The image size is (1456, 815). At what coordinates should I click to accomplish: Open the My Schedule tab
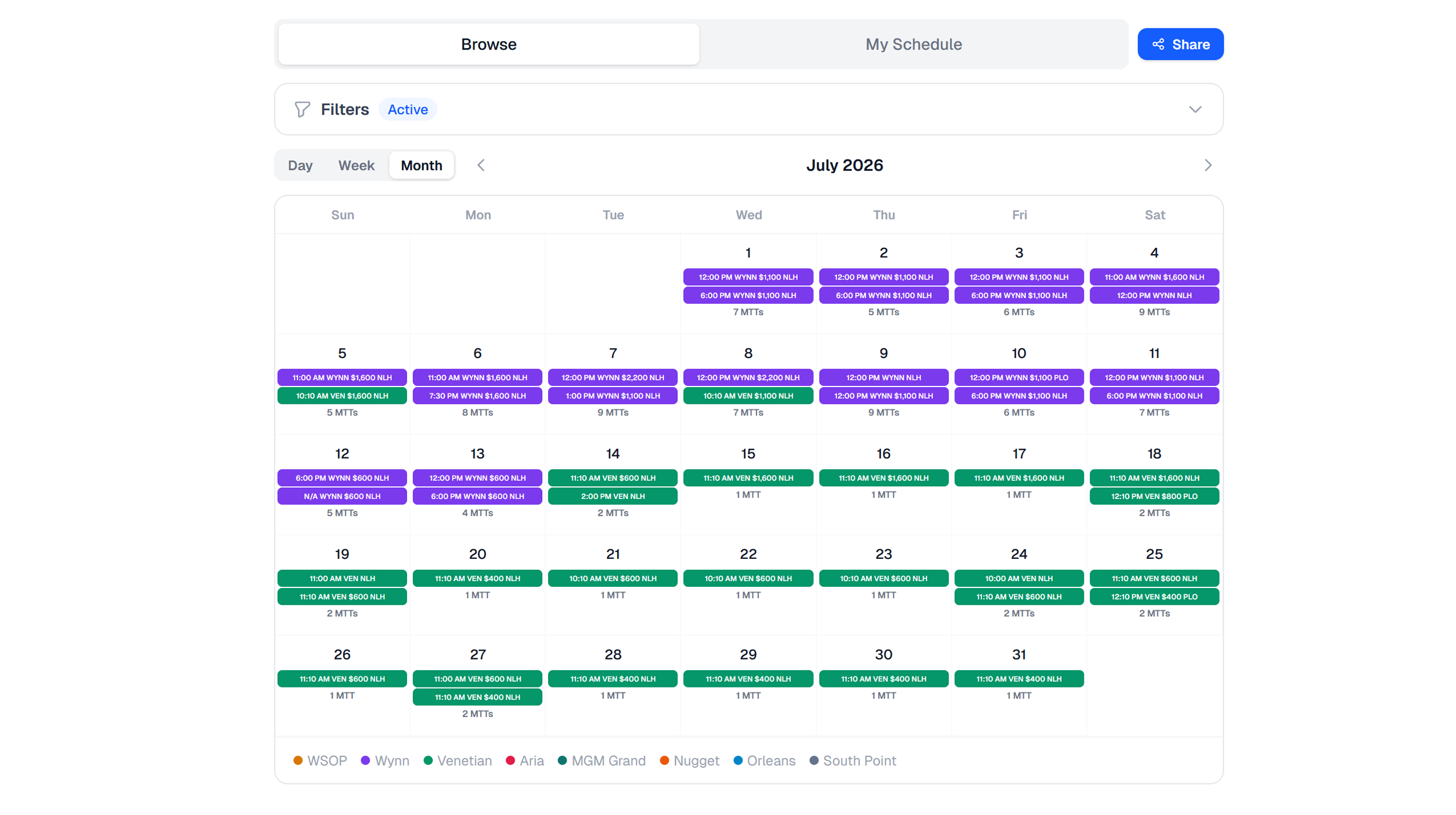tap(913, 44)
